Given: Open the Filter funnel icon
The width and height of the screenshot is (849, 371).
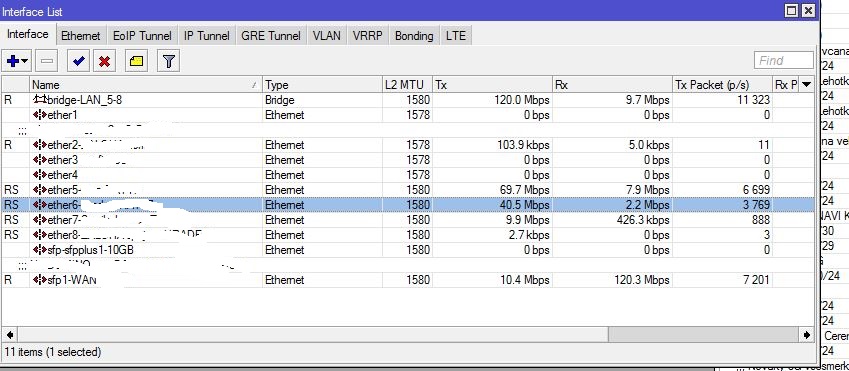Looking at the screenshot, I should pos(168,61).
